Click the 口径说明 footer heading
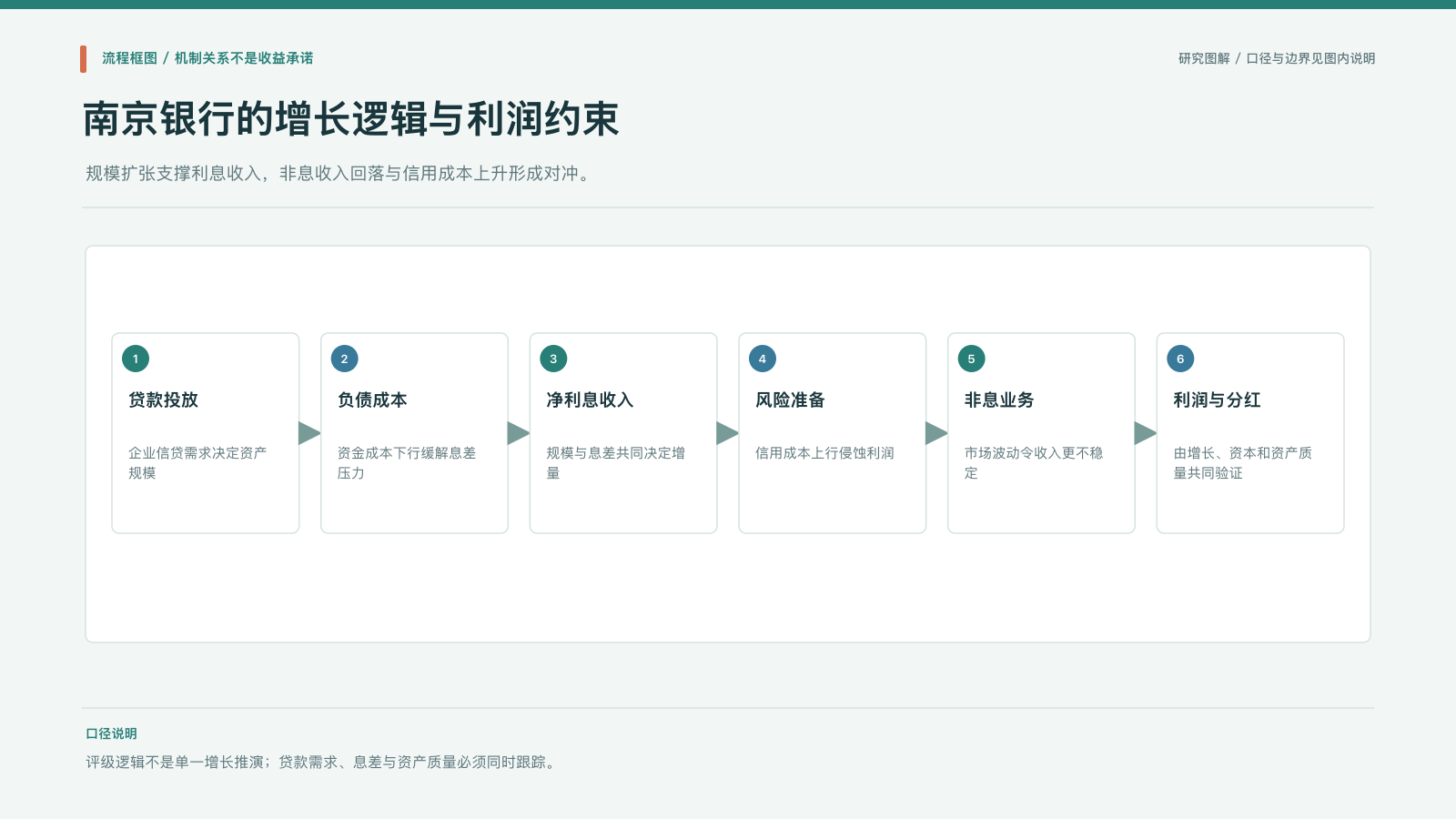This screenshot has height=819, width=1456. pos(111,733)
